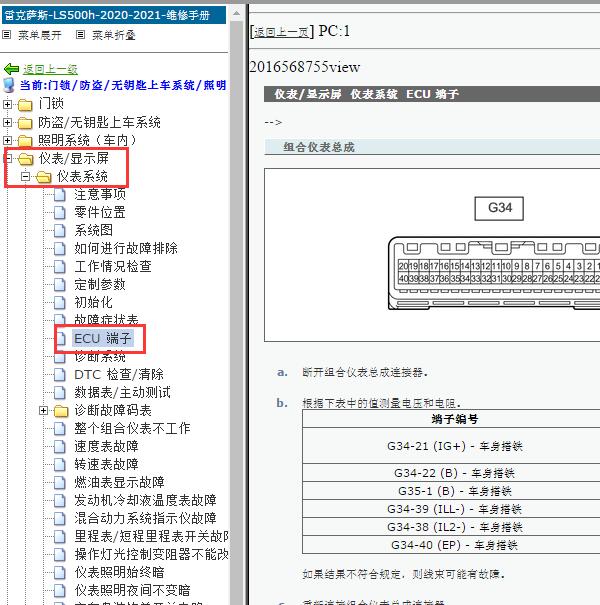Viewport: 600px width, 605px height.
Task: Click the G34 connector diagram
Action: tap(494, 273)
